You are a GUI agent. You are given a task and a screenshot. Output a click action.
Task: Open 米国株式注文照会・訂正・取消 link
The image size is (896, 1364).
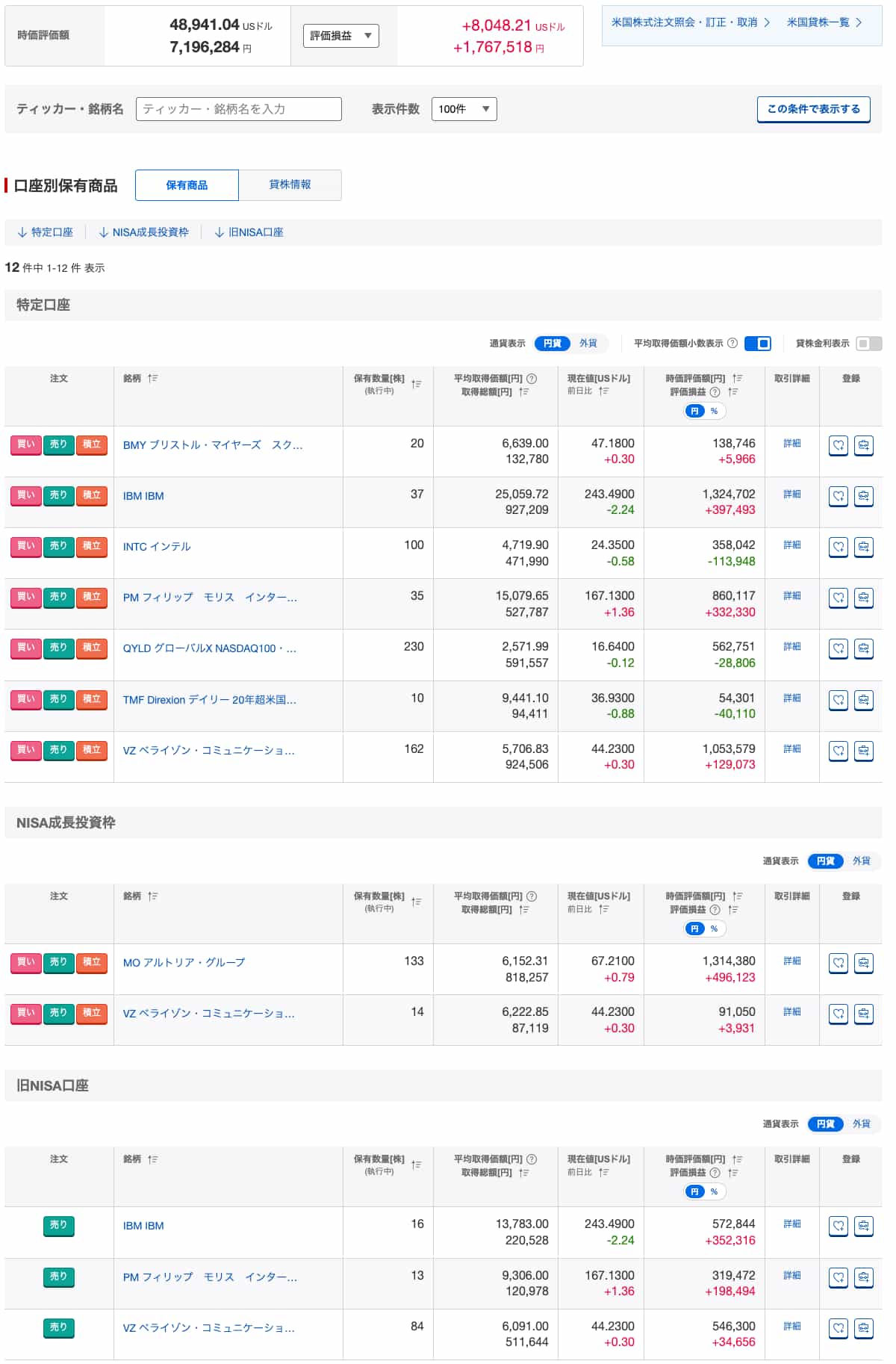pos(691,22)
